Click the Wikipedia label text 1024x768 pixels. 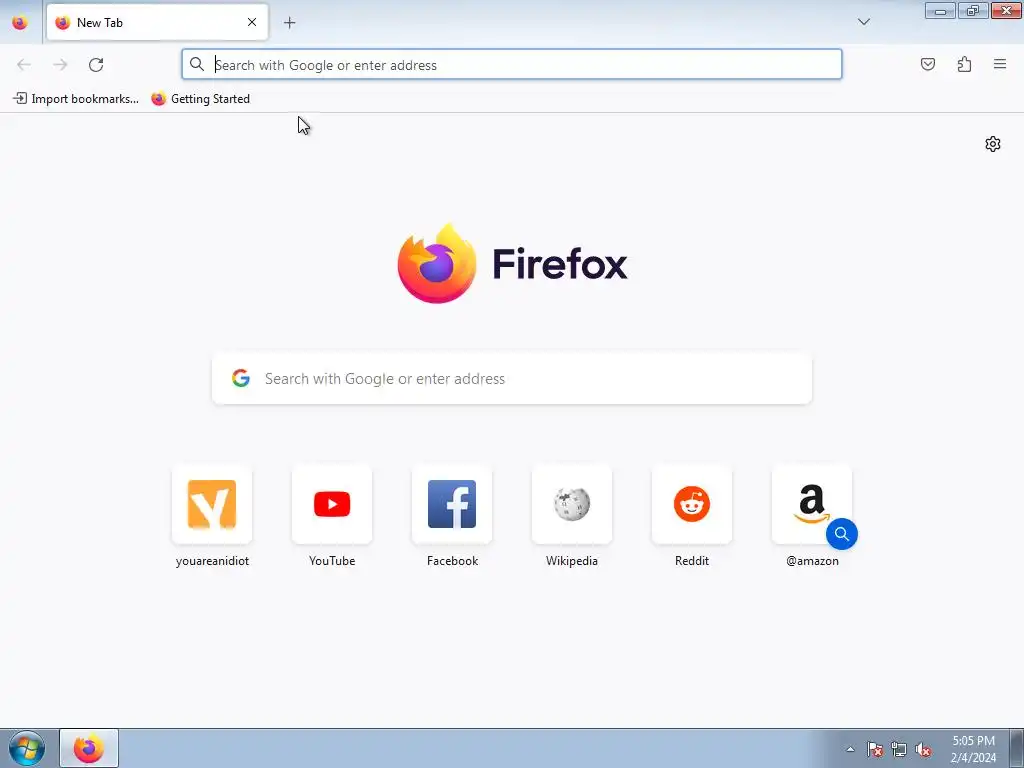572,561
